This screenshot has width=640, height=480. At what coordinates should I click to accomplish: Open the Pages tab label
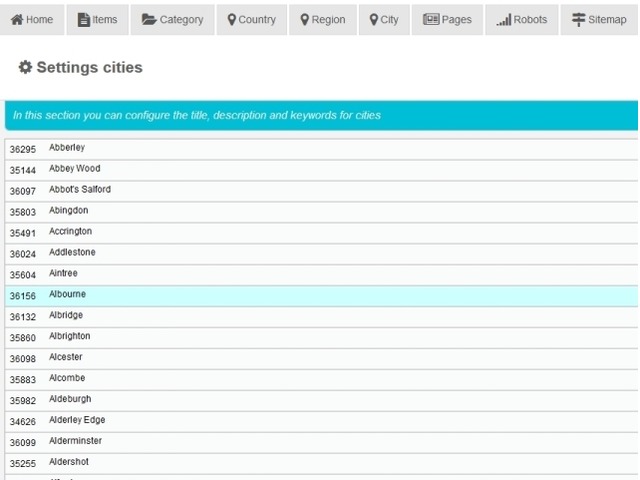coord(456,20)
